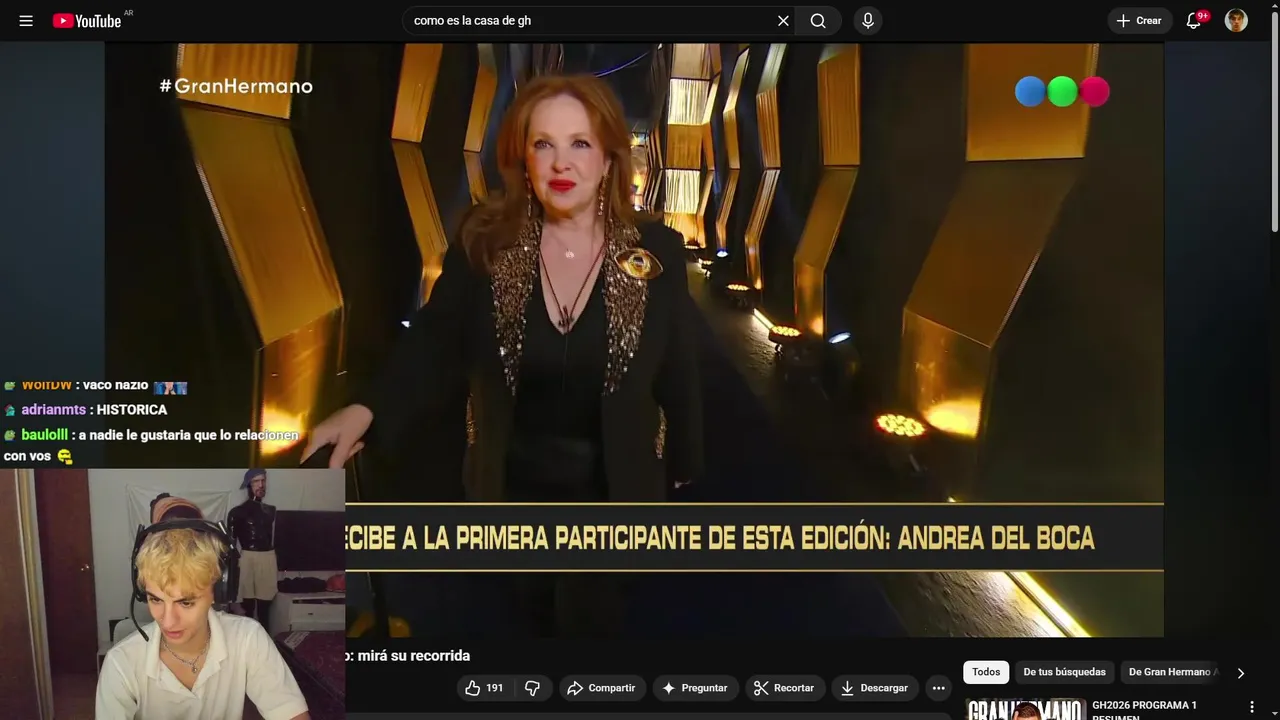Click the video player area
The height and width of the screenshot is (720, 1280).
[x=634, y=339]
